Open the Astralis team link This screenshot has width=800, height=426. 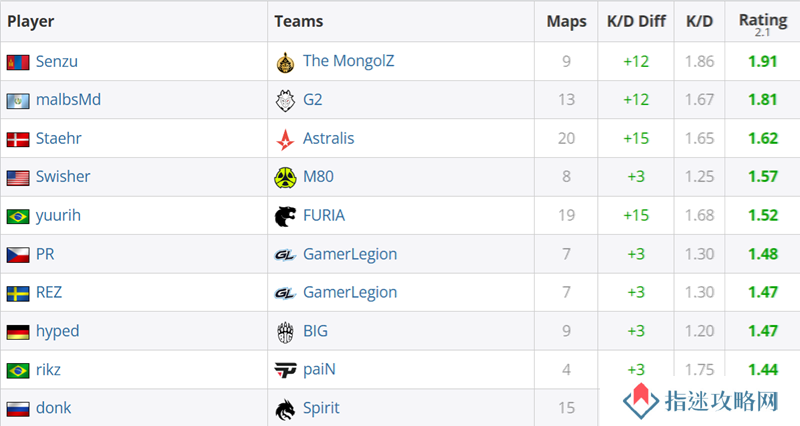tap(329, 138)
